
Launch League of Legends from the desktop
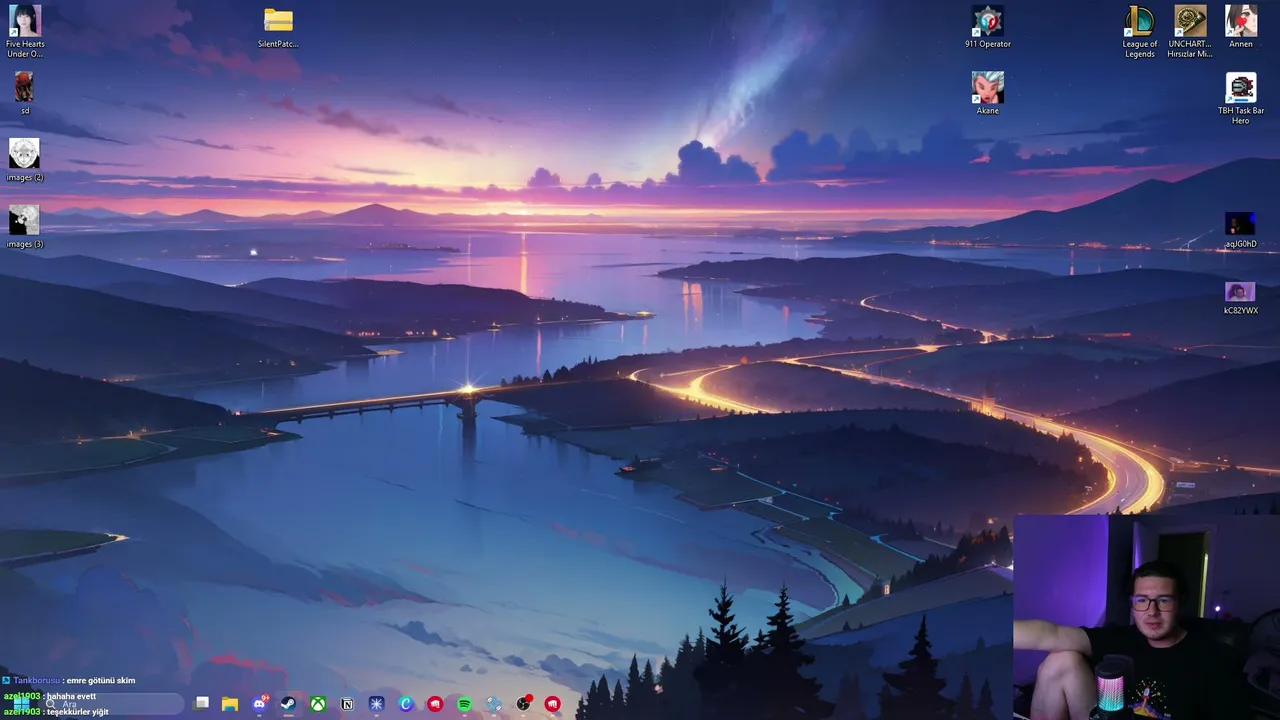[x=1139, y=30]
